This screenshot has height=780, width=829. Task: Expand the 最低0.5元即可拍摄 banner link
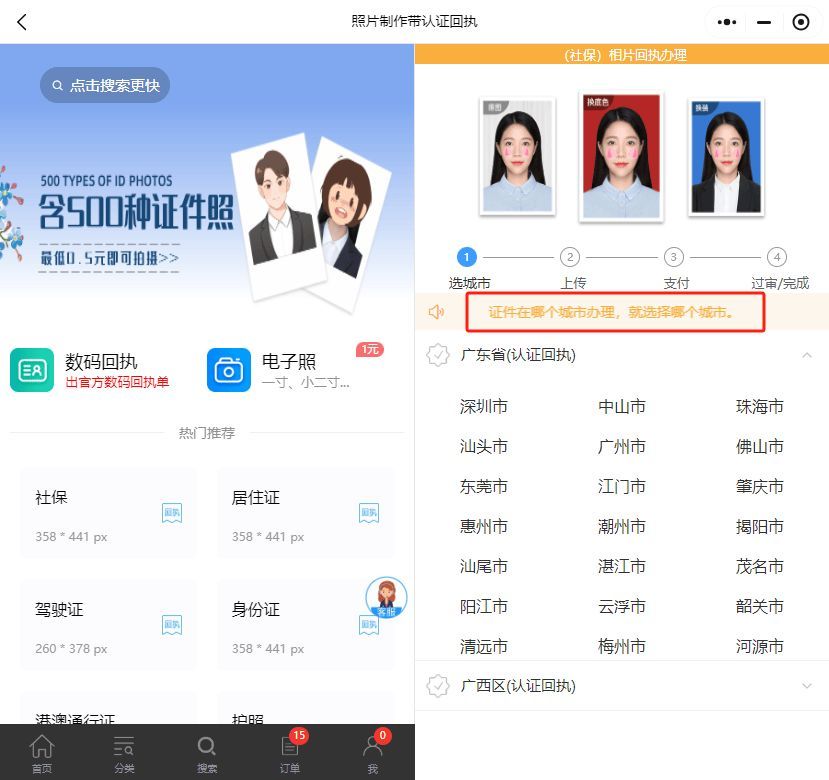110,258
